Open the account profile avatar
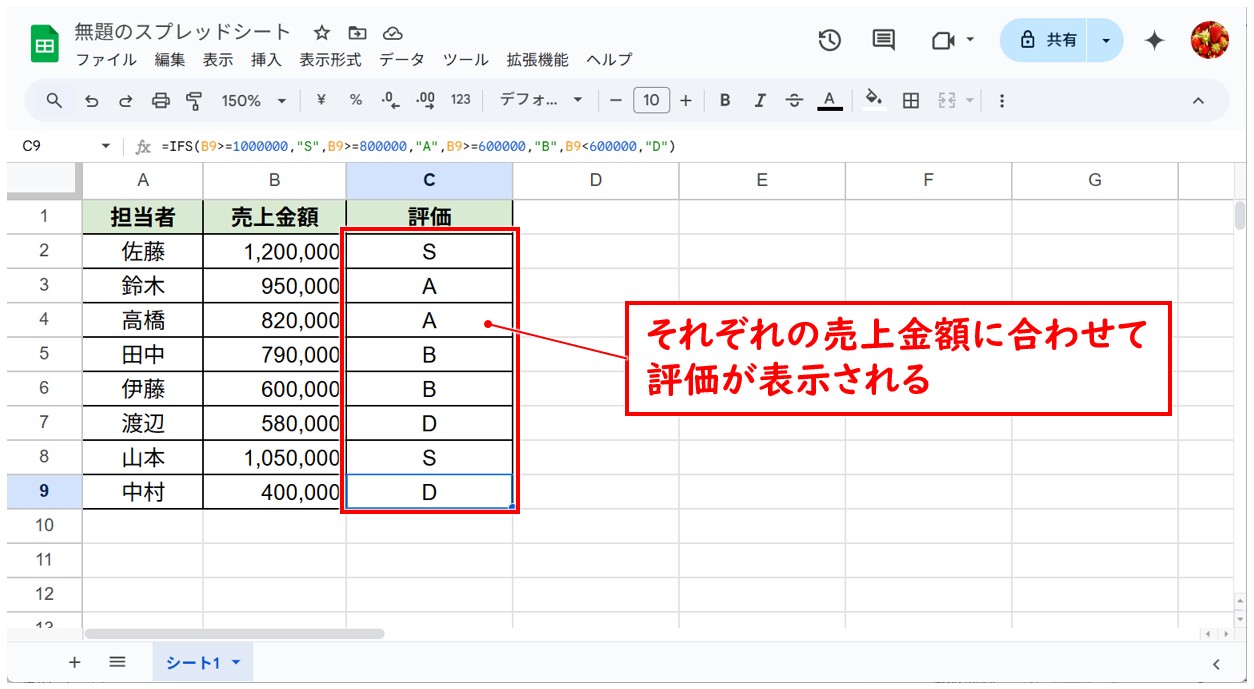Image resolution: width=1254 pixels, height=689 pixels. (1210, 40)
